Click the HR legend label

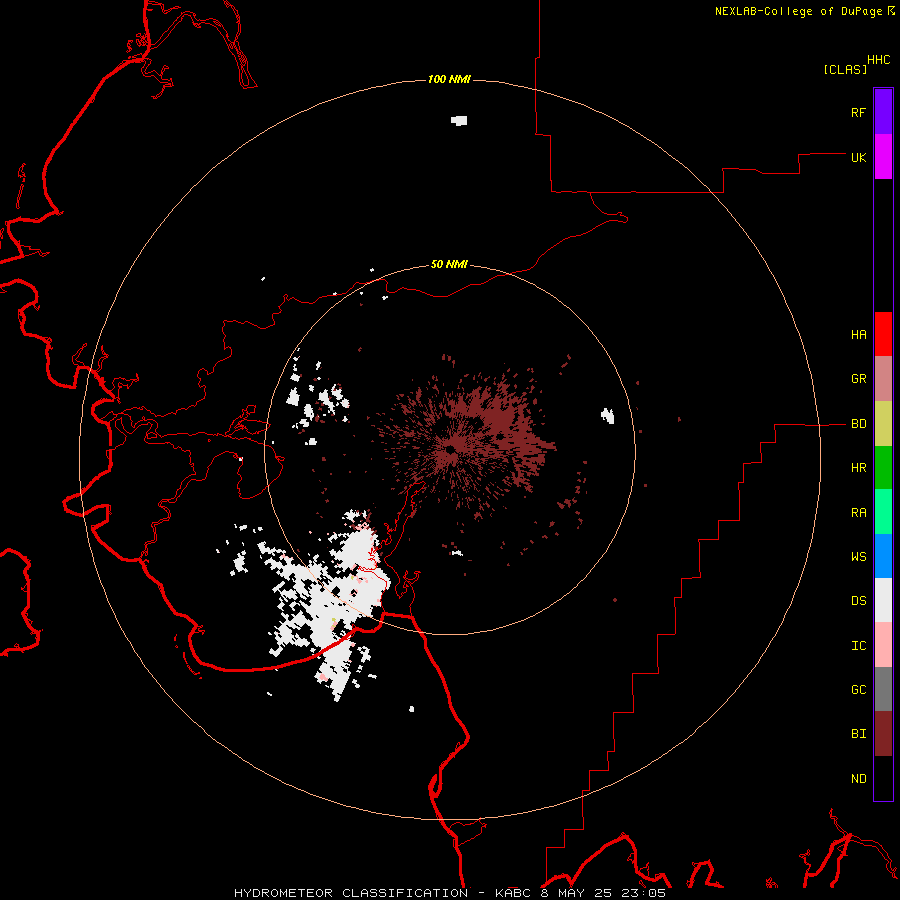[x=858, y=468]
